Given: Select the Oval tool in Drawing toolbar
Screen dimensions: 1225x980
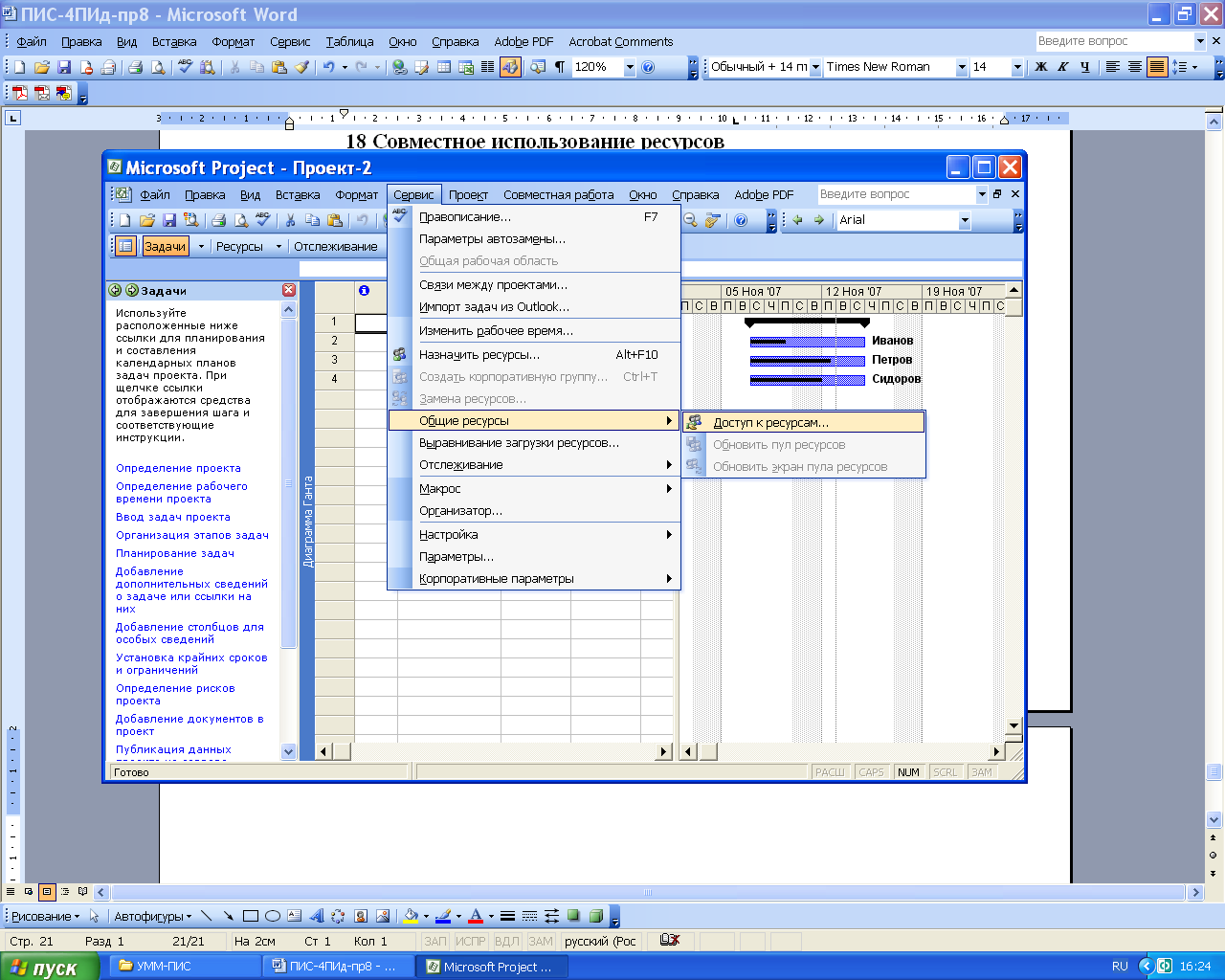Looking at the screenshot, I should pyautogui.click(x=272, y=916).
